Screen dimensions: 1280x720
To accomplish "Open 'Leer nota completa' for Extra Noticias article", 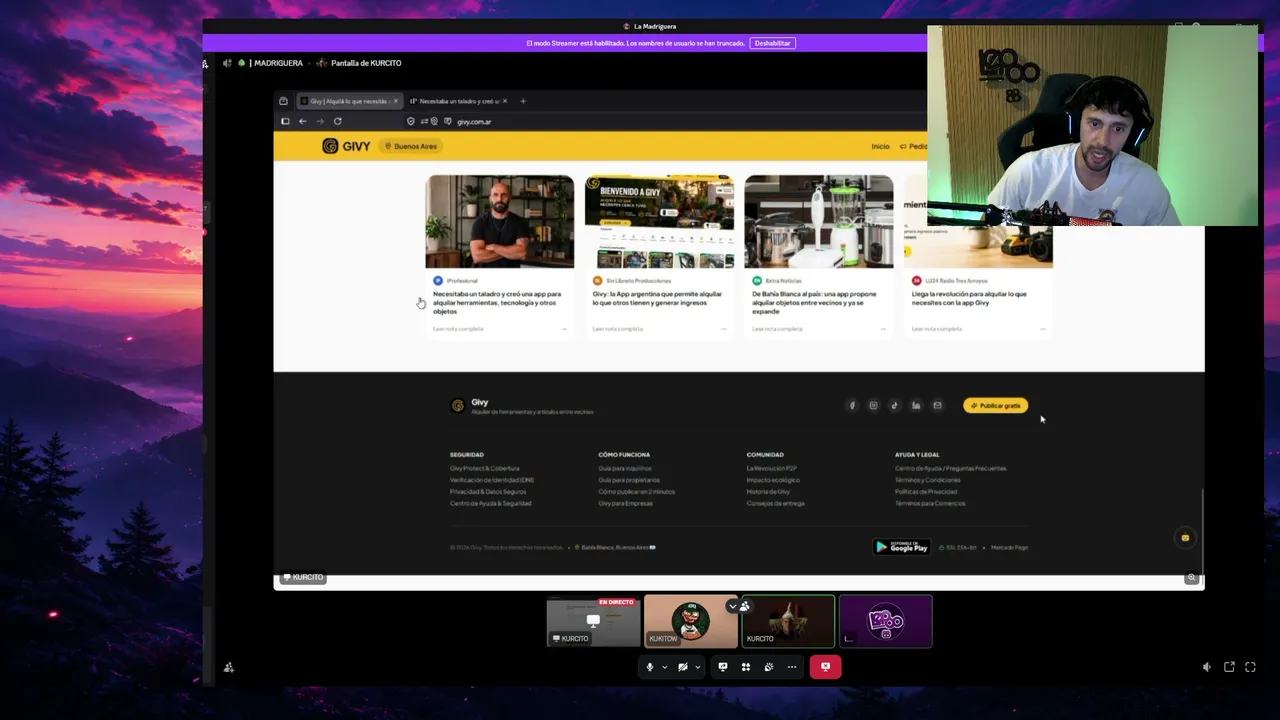I will (x=777, y=329).
